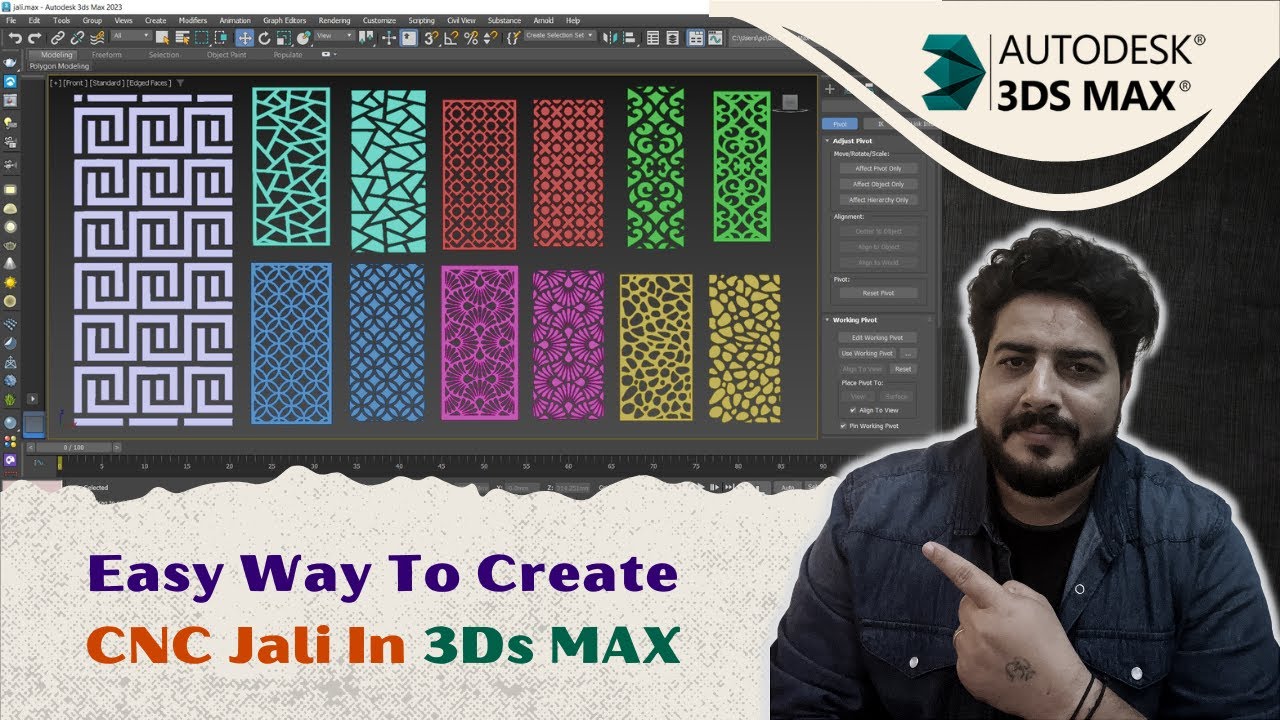The image size is (1280, 720).
Task: Choose the Select Object tool
Action: 162,38
